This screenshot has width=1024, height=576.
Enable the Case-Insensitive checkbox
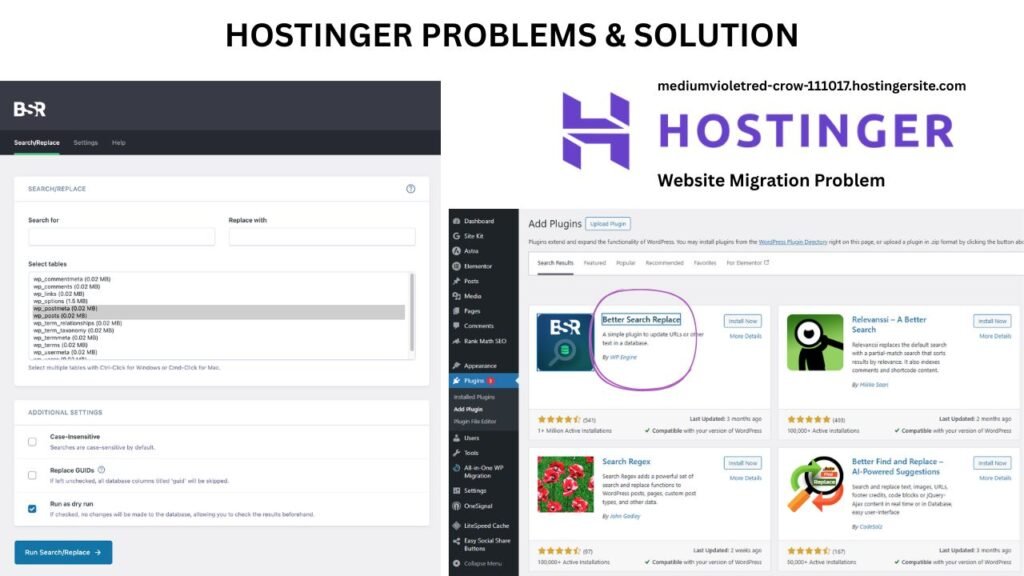pyautogui.click(x=32, y=441)
